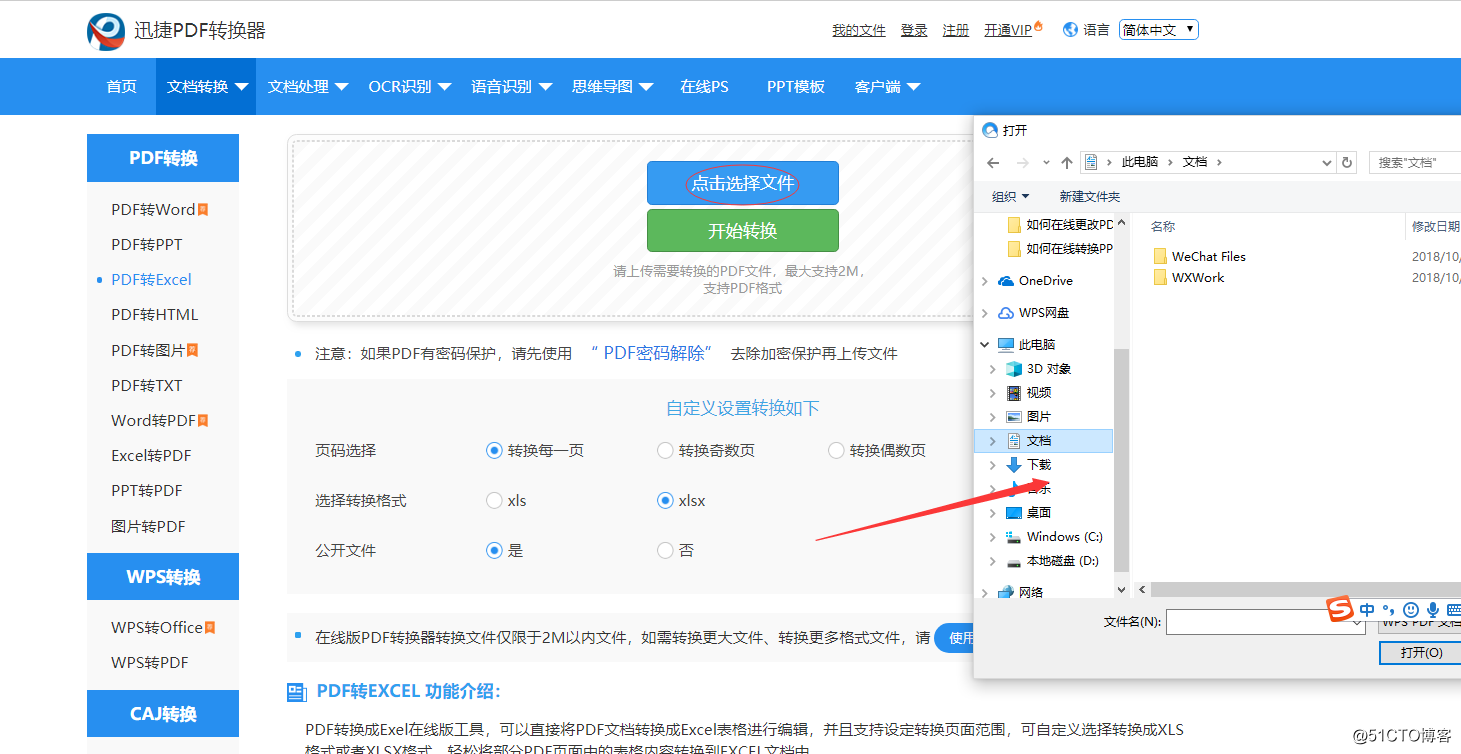Click the VIP flame icon beside 开通VIP
1461x754 pixels.
coord(1038,26)
